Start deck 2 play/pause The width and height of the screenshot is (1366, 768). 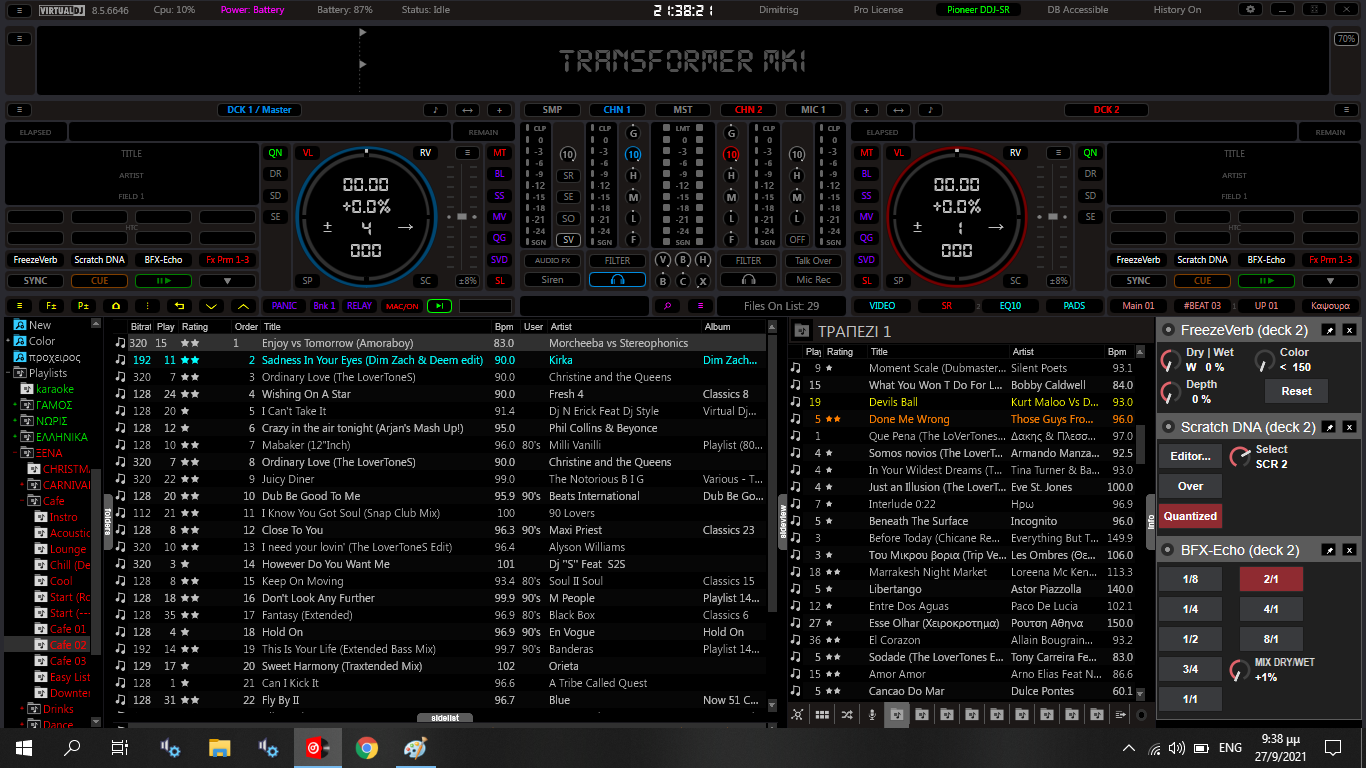click(x=1266, y=280)
